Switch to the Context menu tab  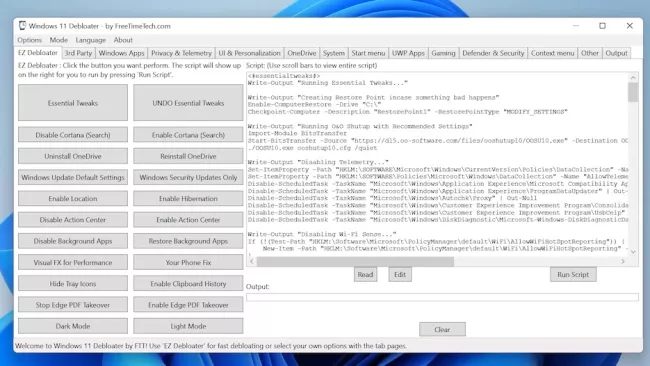553,53
